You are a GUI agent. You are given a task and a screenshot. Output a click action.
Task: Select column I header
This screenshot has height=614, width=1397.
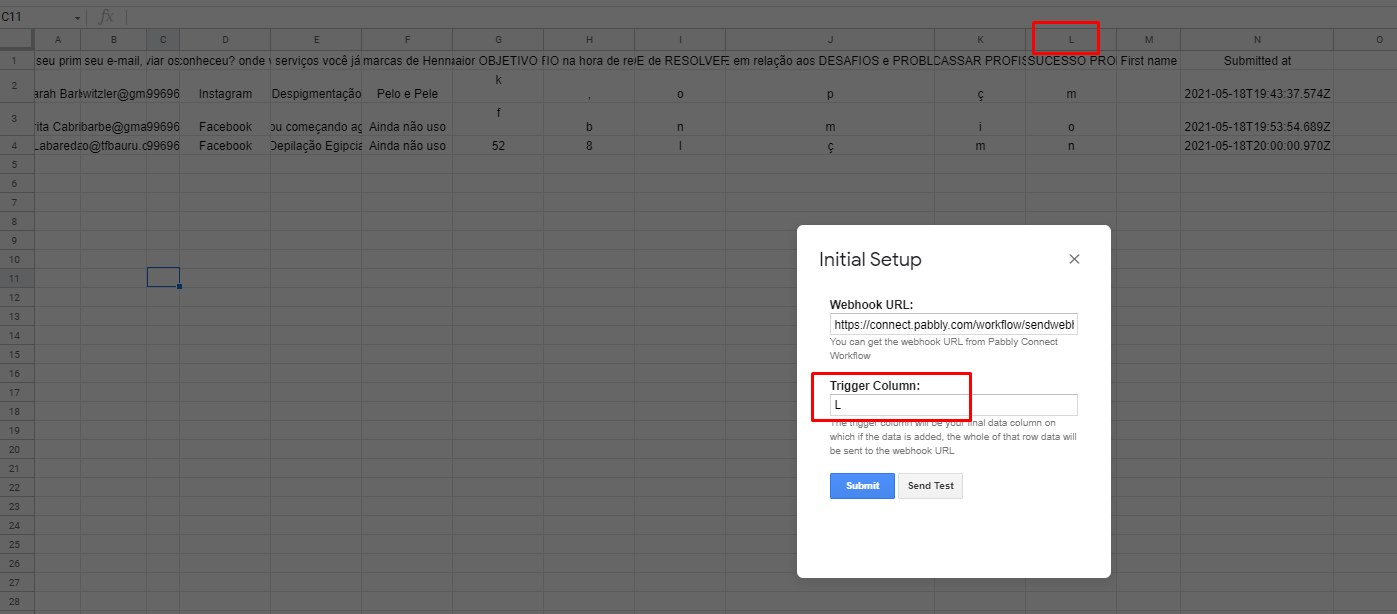coord(680,39)
